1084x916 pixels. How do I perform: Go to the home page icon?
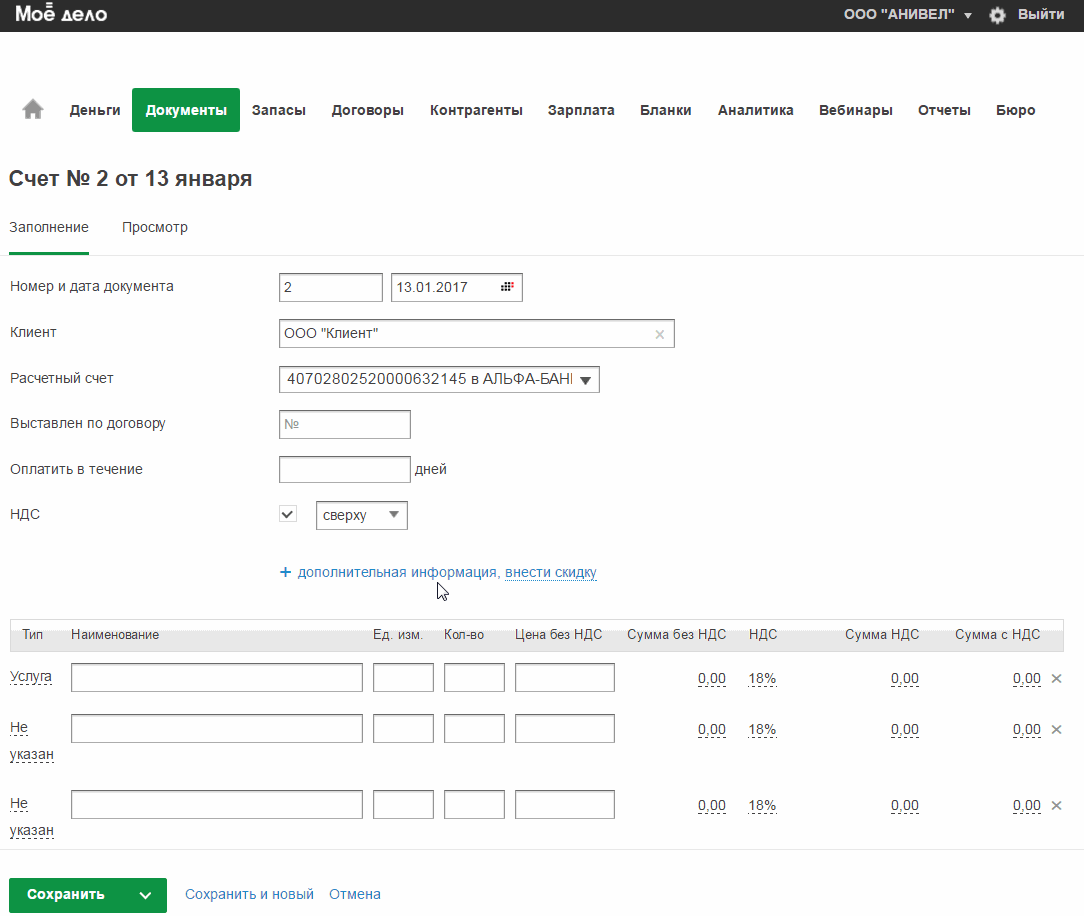click(33, 110)
